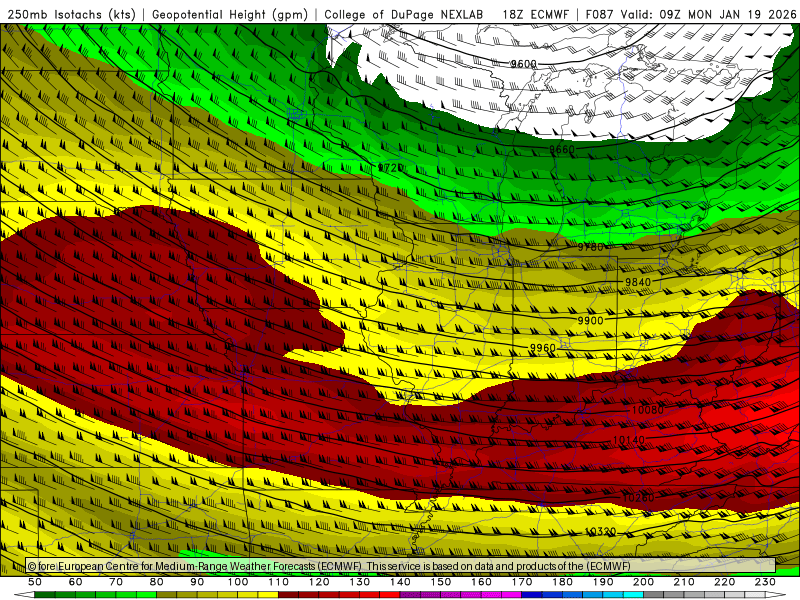Pick the cyan swatch left of 200
This screenshot has height=600, width=800.
pos(634,595)
